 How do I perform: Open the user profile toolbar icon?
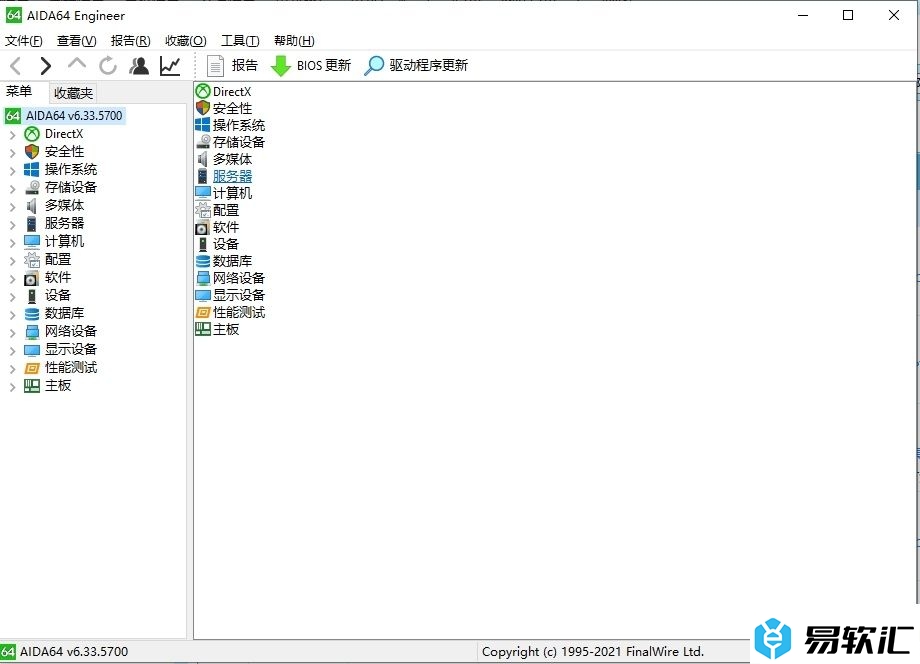point(139,66)
